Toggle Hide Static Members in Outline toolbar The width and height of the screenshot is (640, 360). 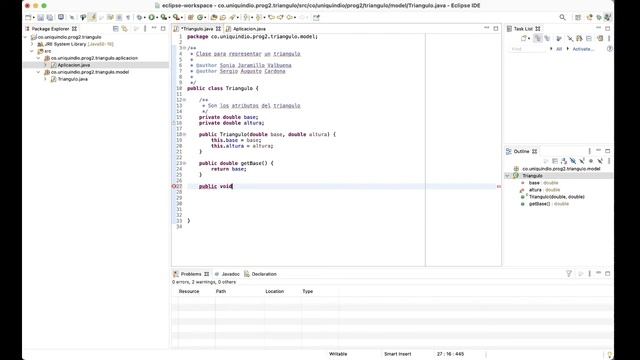point(582,161)
